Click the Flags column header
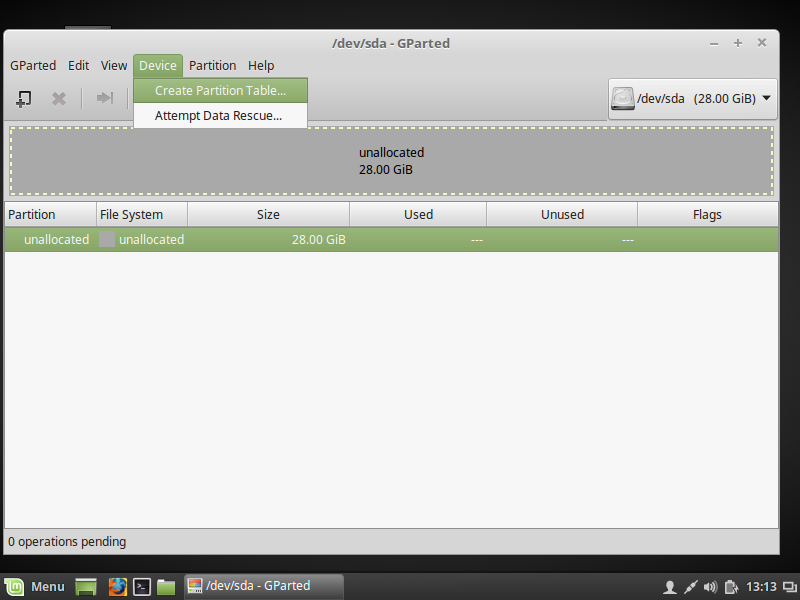Screen dimensions: 800x600 pyautogui.click(x=708, y=214)
